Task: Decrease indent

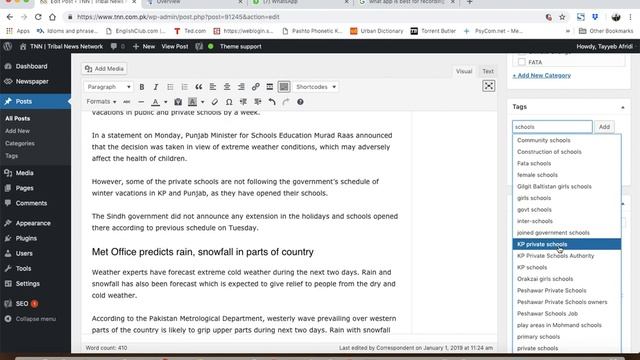Action: (243, 102)
